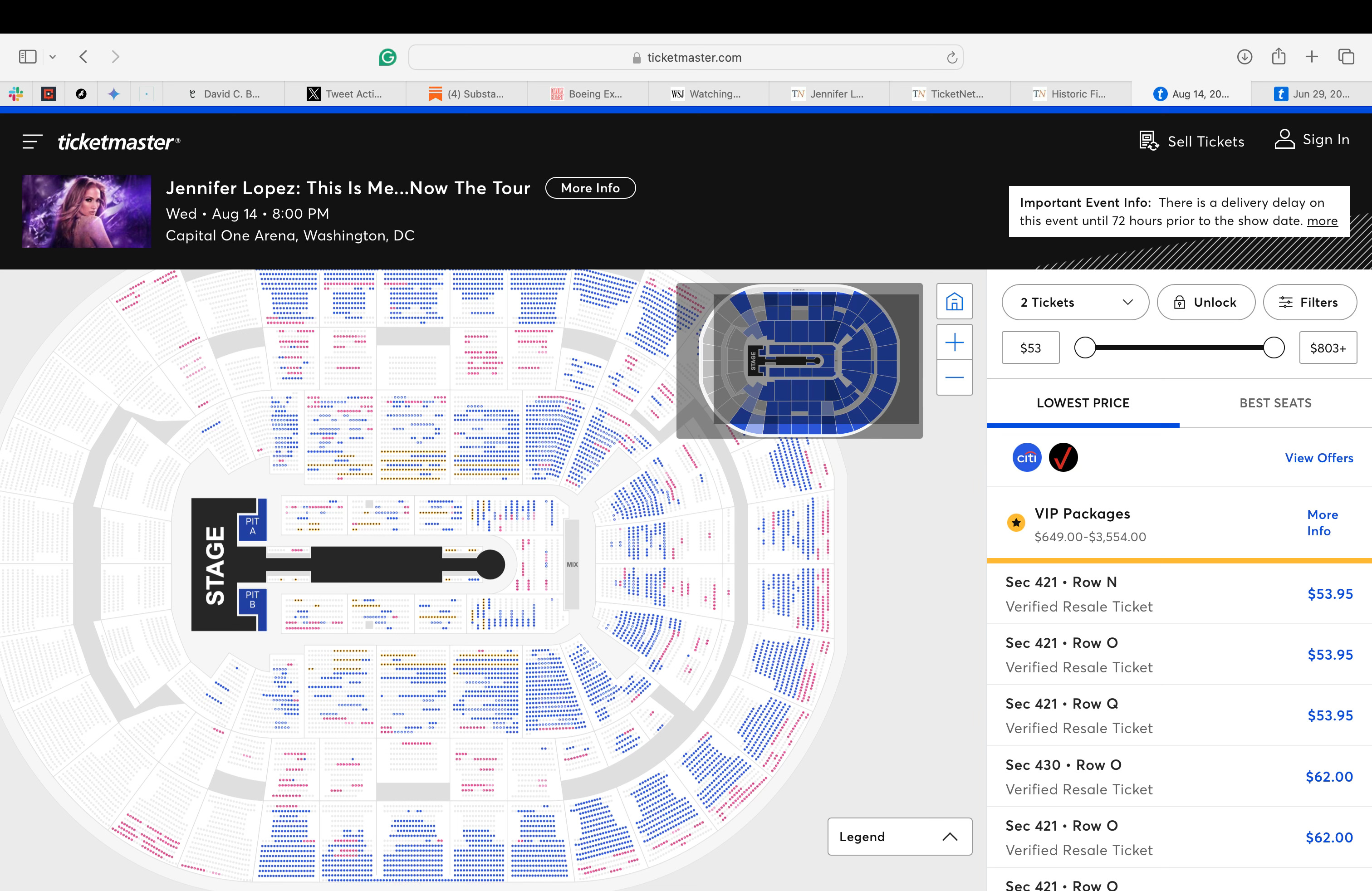
Task: Click the Jennifer Lopez event thumbnail
Action: click(x=87, y=211)
